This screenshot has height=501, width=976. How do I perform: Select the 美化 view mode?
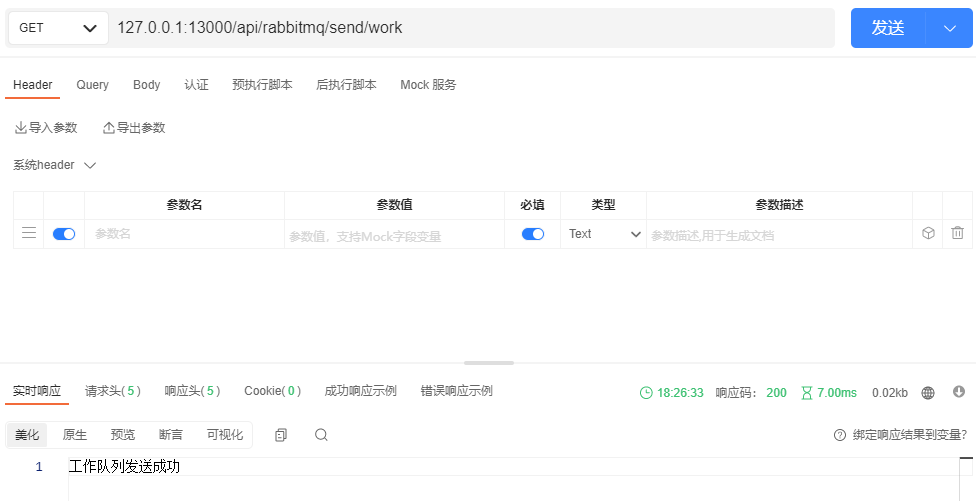point(27,434)
